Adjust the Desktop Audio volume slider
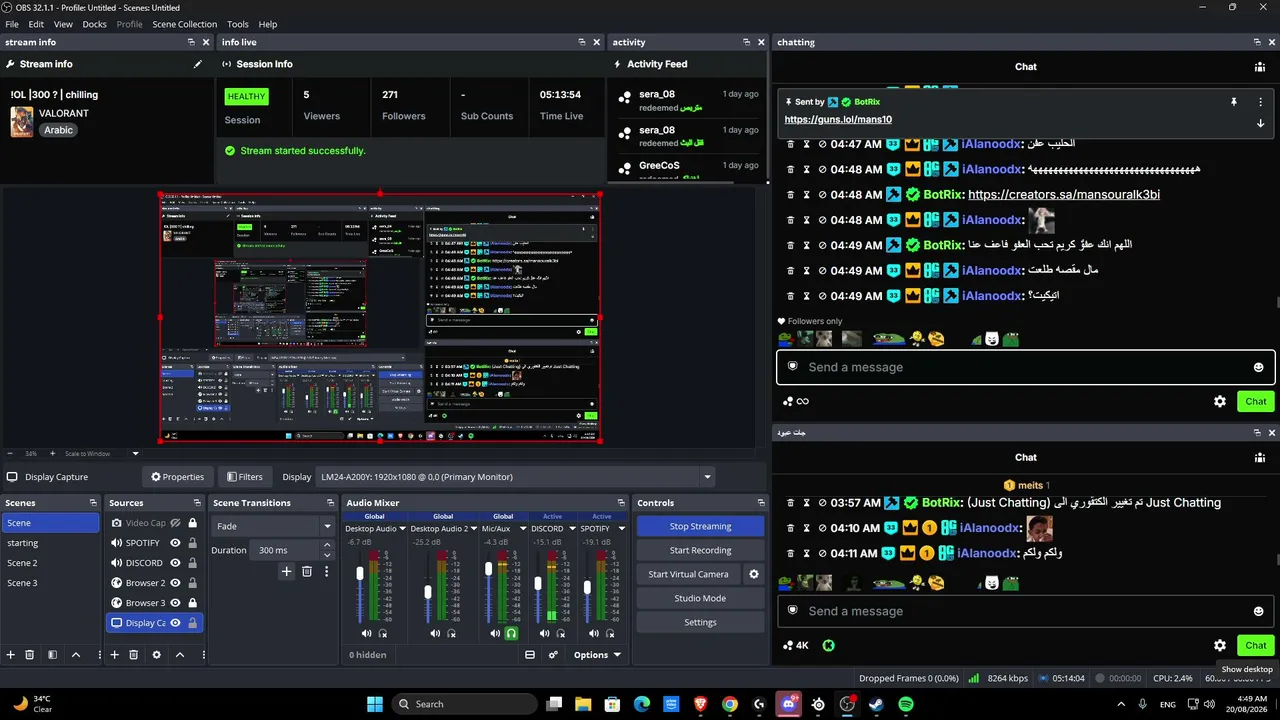 click(x=360, y=574)
